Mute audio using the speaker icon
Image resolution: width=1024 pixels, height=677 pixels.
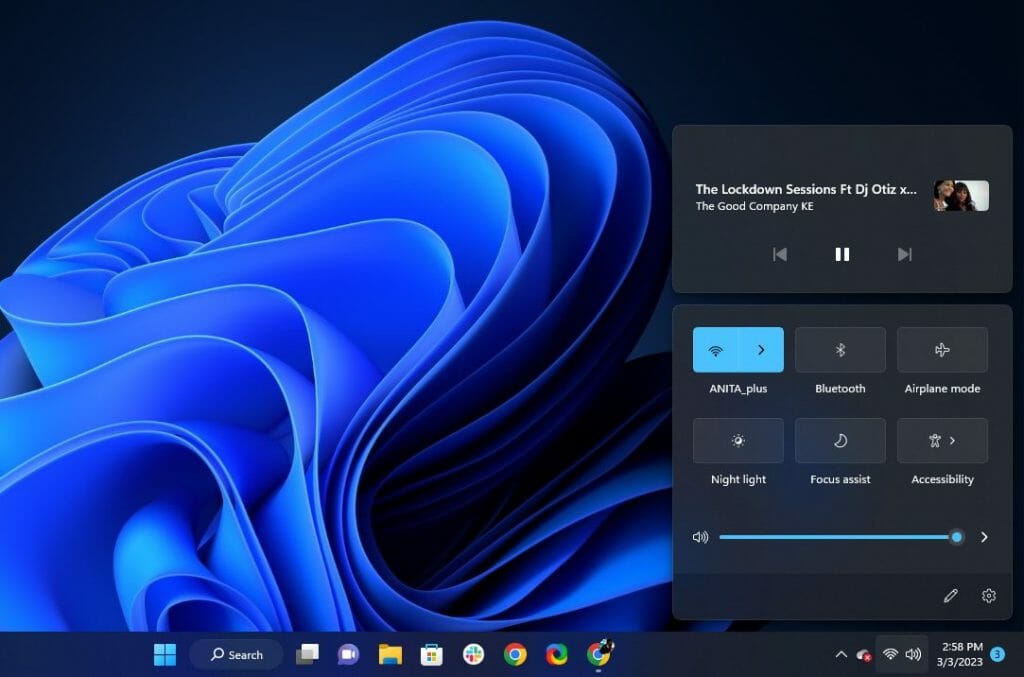699,537
